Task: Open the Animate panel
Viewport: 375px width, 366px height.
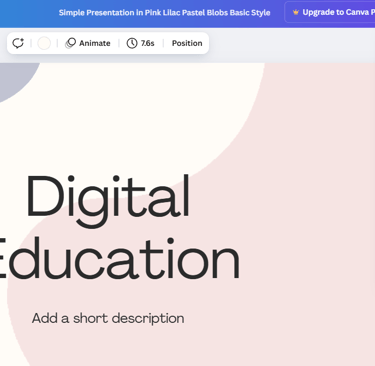Action: click(x=88, y=43)
